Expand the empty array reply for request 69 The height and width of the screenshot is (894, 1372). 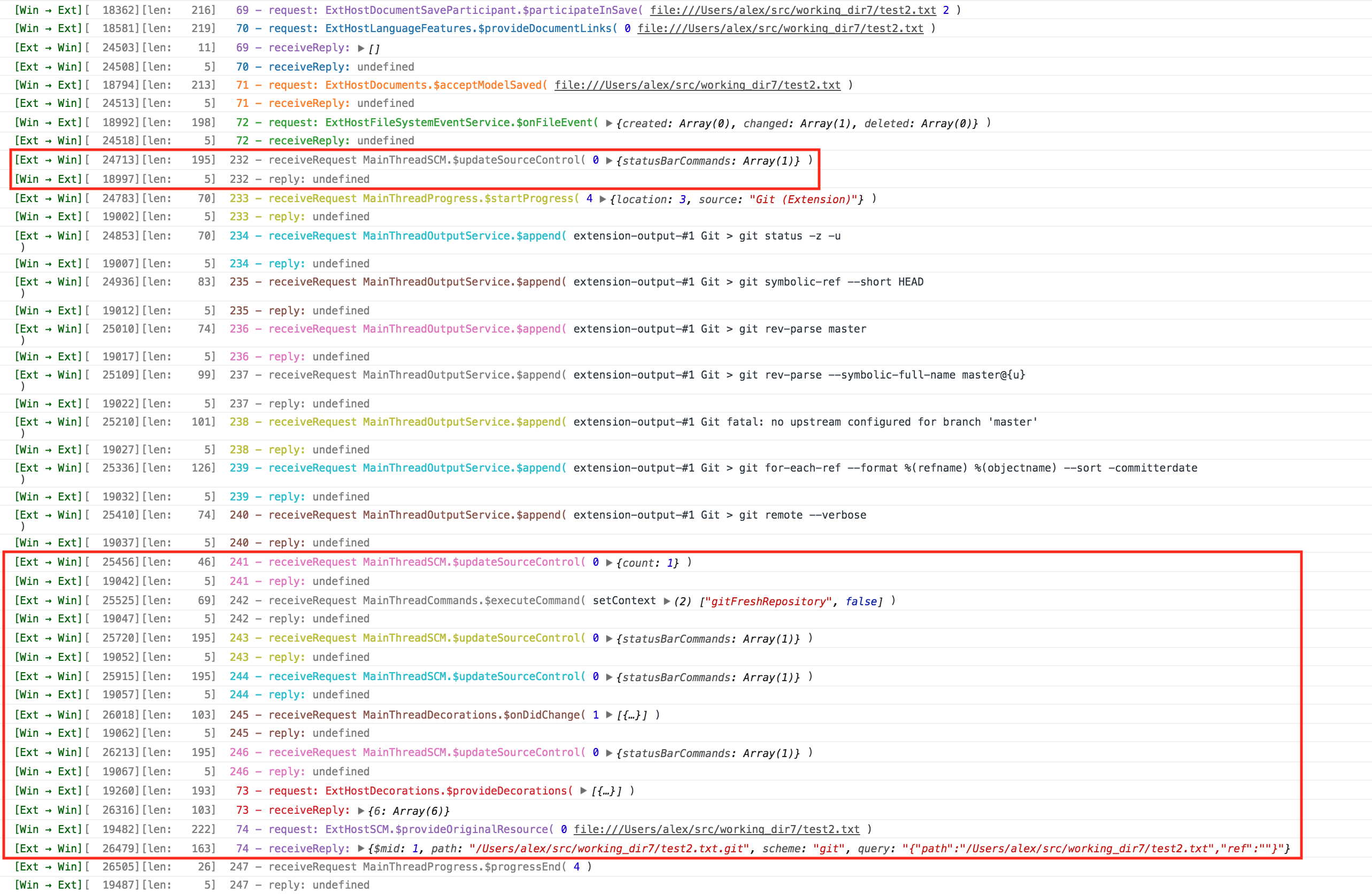tap(362, 48)
